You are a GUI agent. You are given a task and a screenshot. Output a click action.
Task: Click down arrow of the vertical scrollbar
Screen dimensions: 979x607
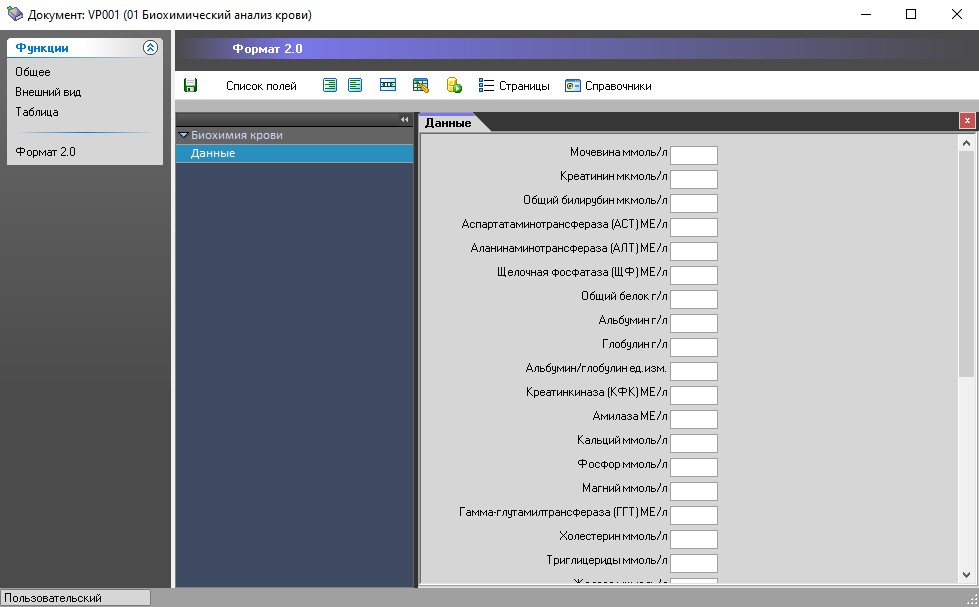(x=966, y=574)
